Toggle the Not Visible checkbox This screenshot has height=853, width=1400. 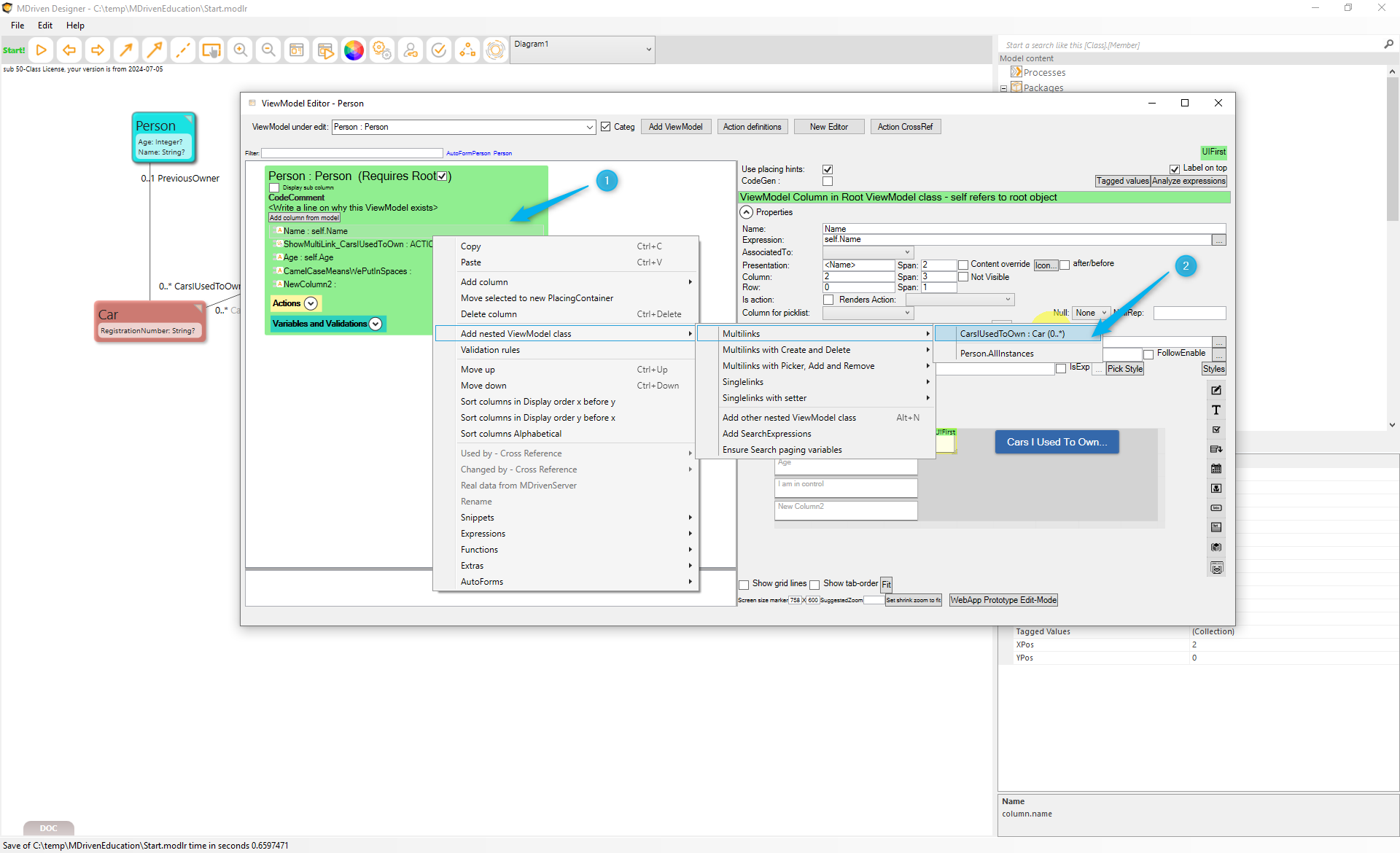coord(963,277)
